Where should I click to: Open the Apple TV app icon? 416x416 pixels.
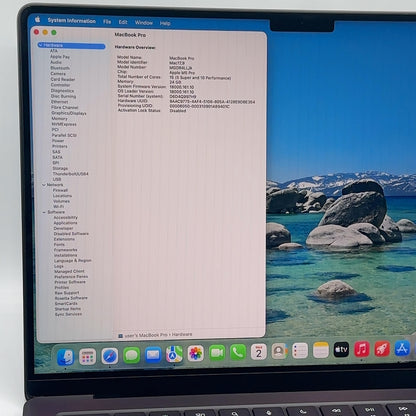coord(341,349)
